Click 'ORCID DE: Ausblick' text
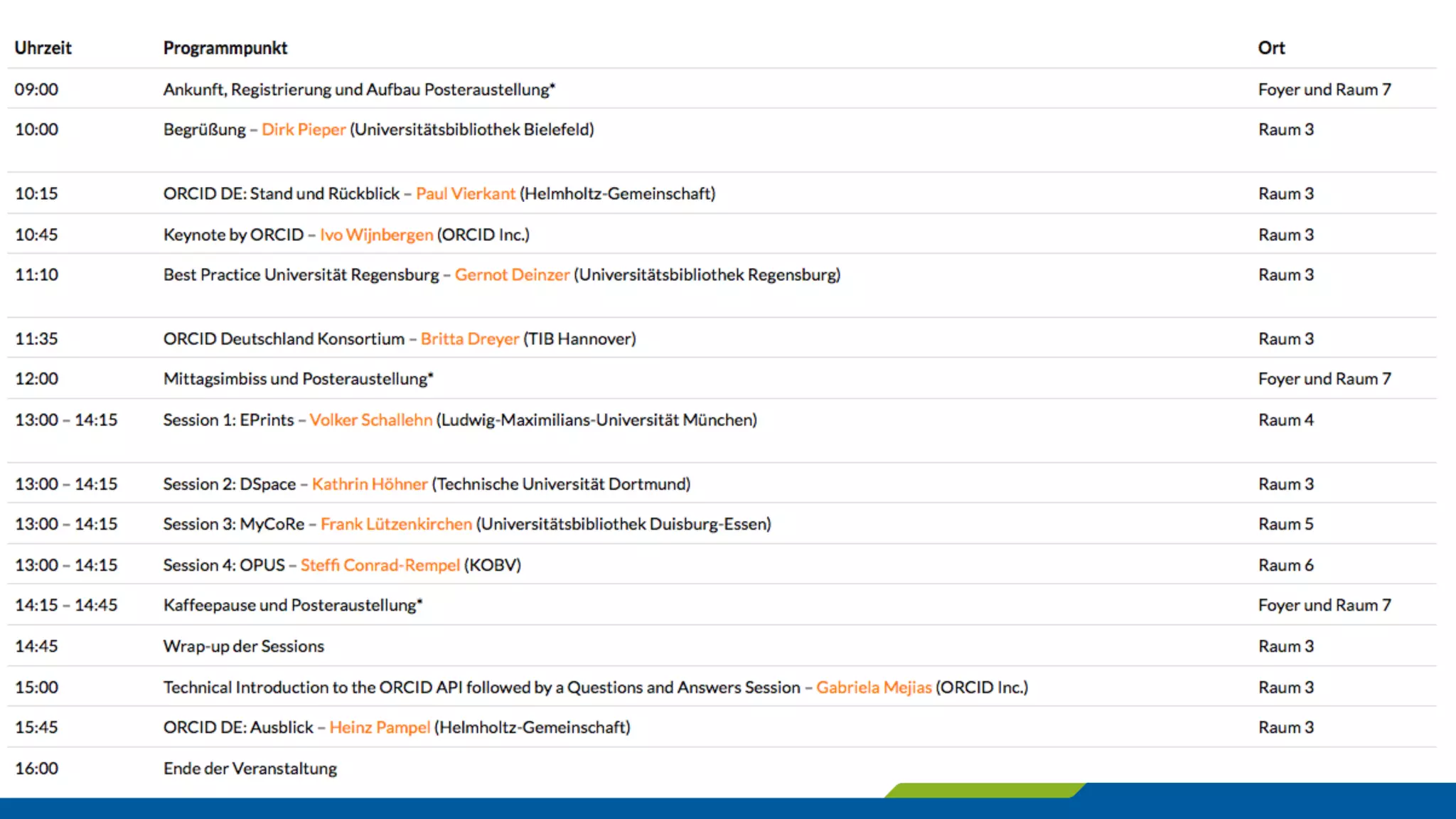The width and height of the screenshot is (1456, 819). pos(238,727)
